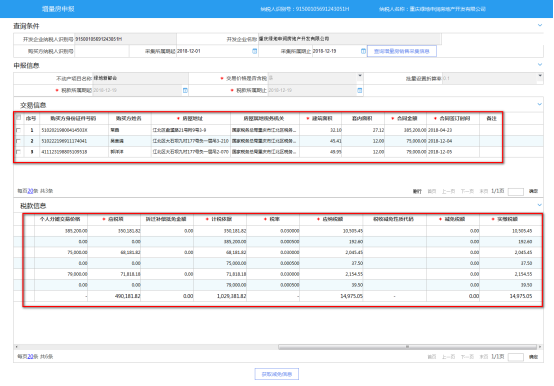Collapse the 交易信息 section chevron
The height and width of the screenshot is (386, 554).
(540, 104)
